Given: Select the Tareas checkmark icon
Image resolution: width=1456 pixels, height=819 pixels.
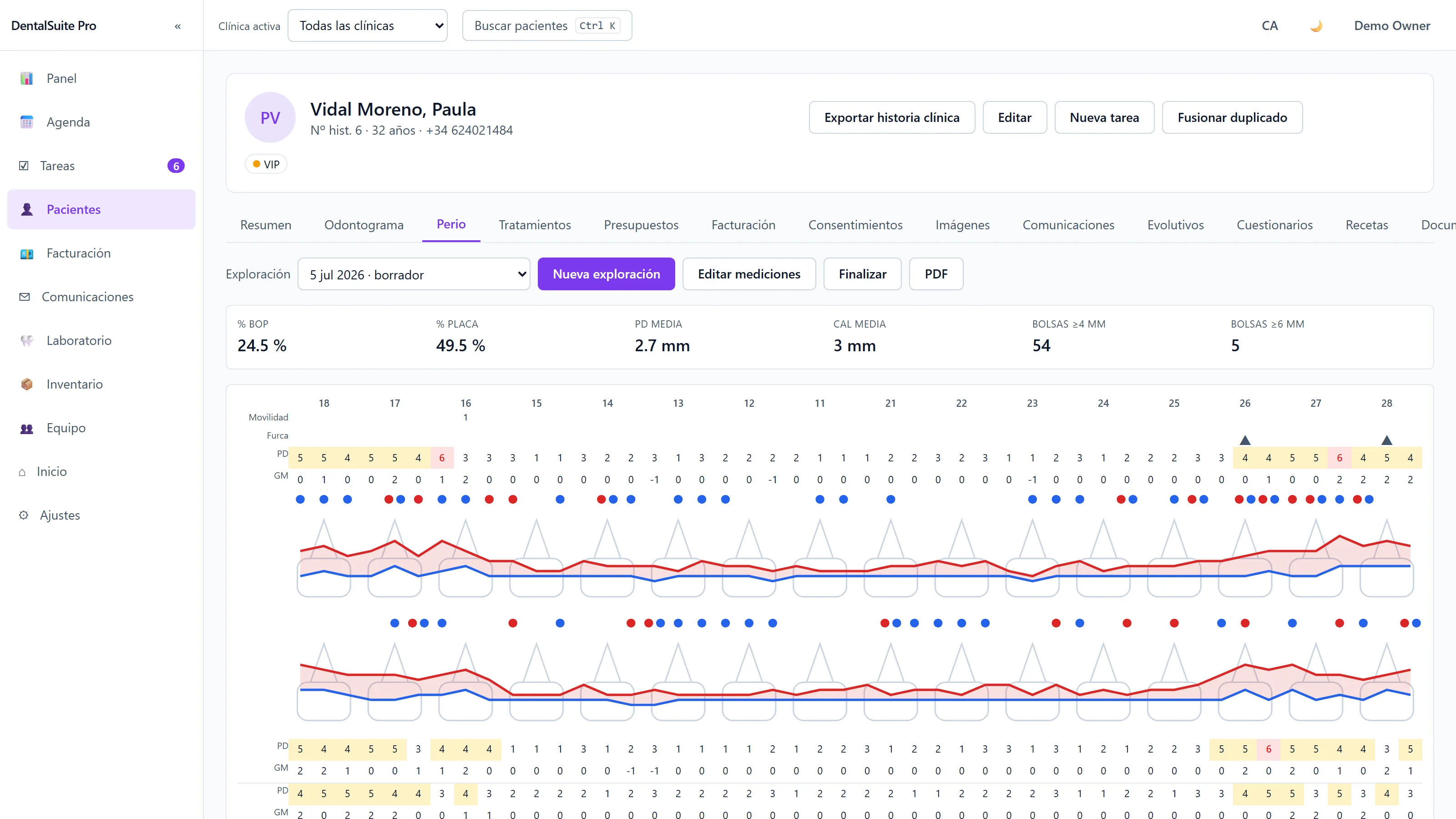Looking at the screenshot, I should tap(24, 166).
